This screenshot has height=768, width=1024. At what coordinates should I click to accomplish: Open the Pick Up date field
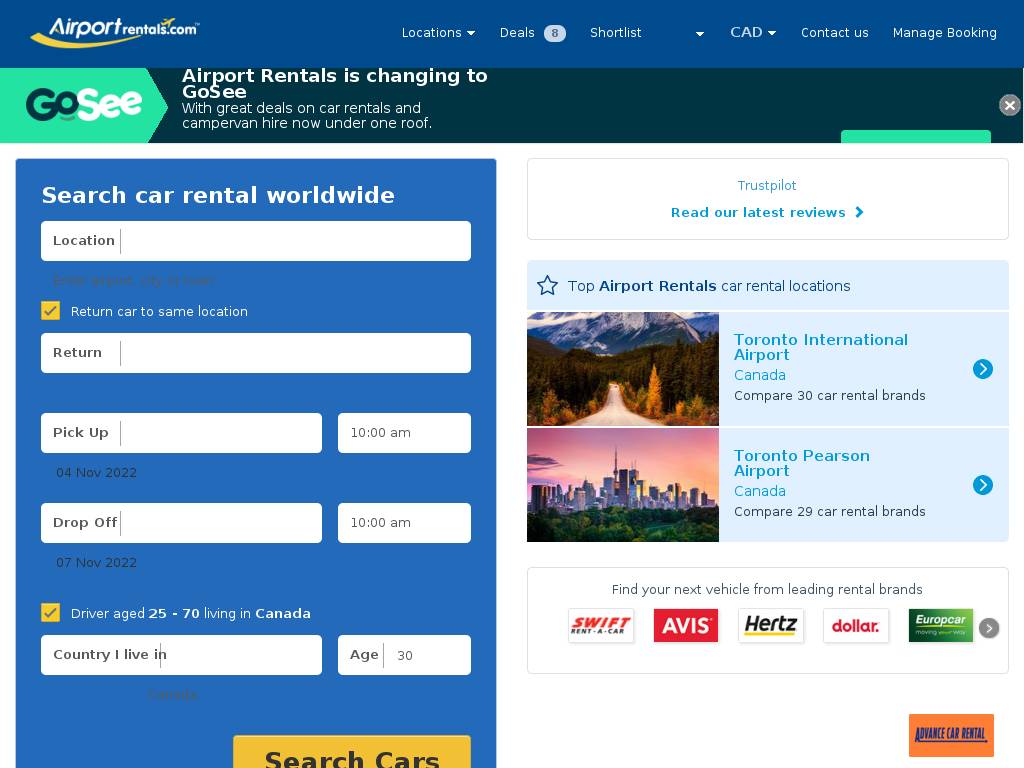182,432
